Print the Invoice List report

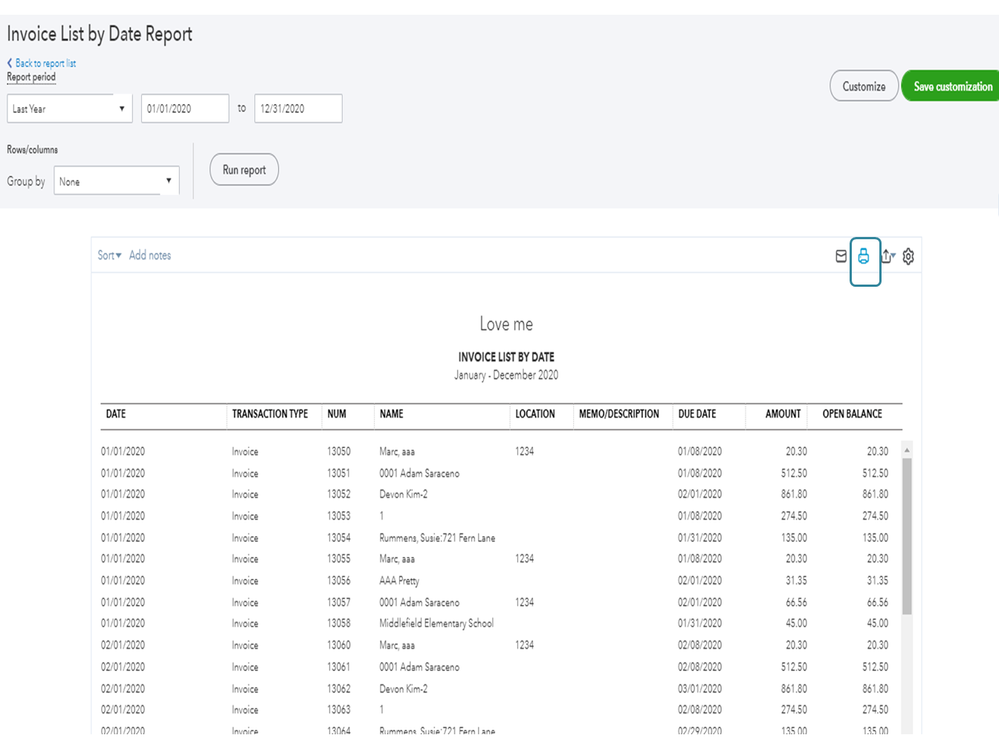click(866, 256)
